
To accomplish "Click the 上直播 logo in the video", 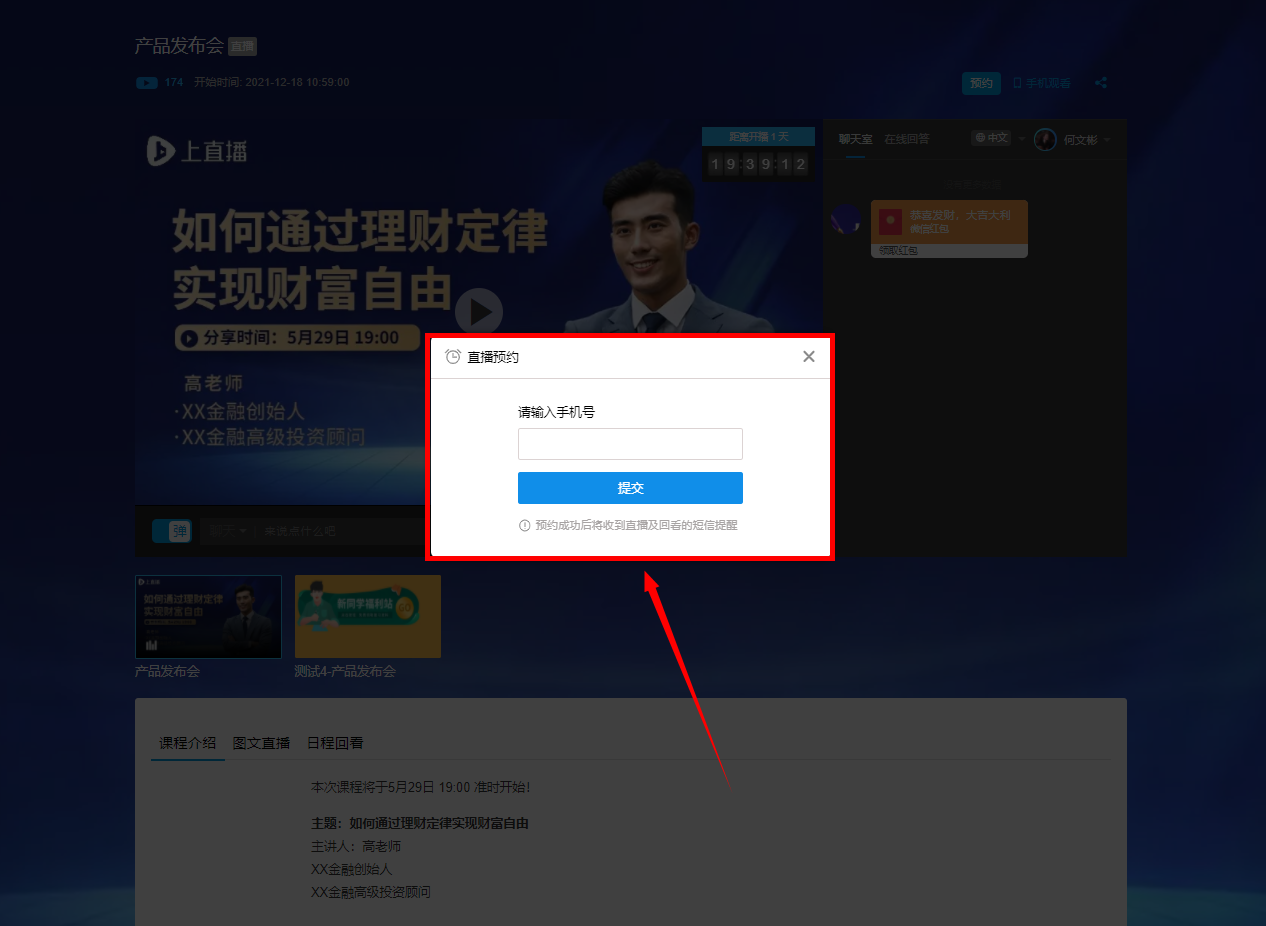I will click(x=197, y=151).
